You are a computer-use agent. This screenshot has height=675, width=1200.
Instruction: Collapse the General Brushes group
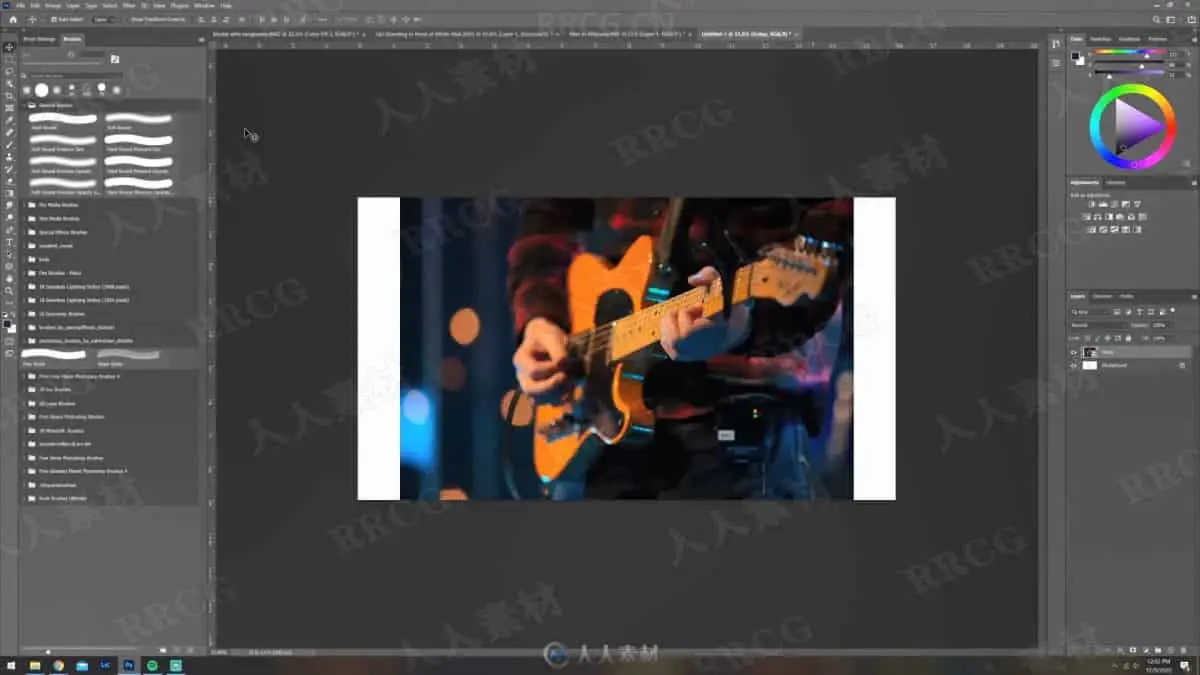tap(25, 104)
